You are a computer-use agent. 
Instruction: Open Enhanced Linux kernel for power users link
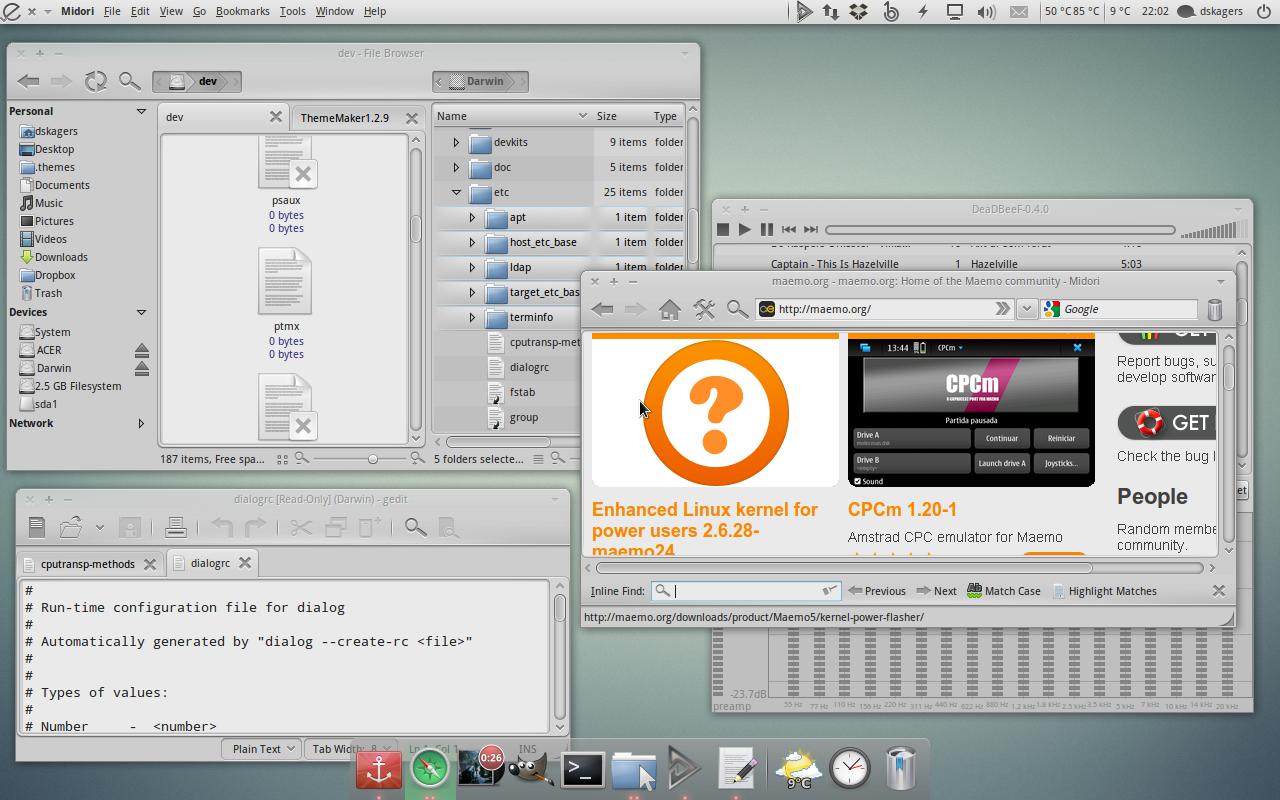pyautogui.click(x=705, y=529)
